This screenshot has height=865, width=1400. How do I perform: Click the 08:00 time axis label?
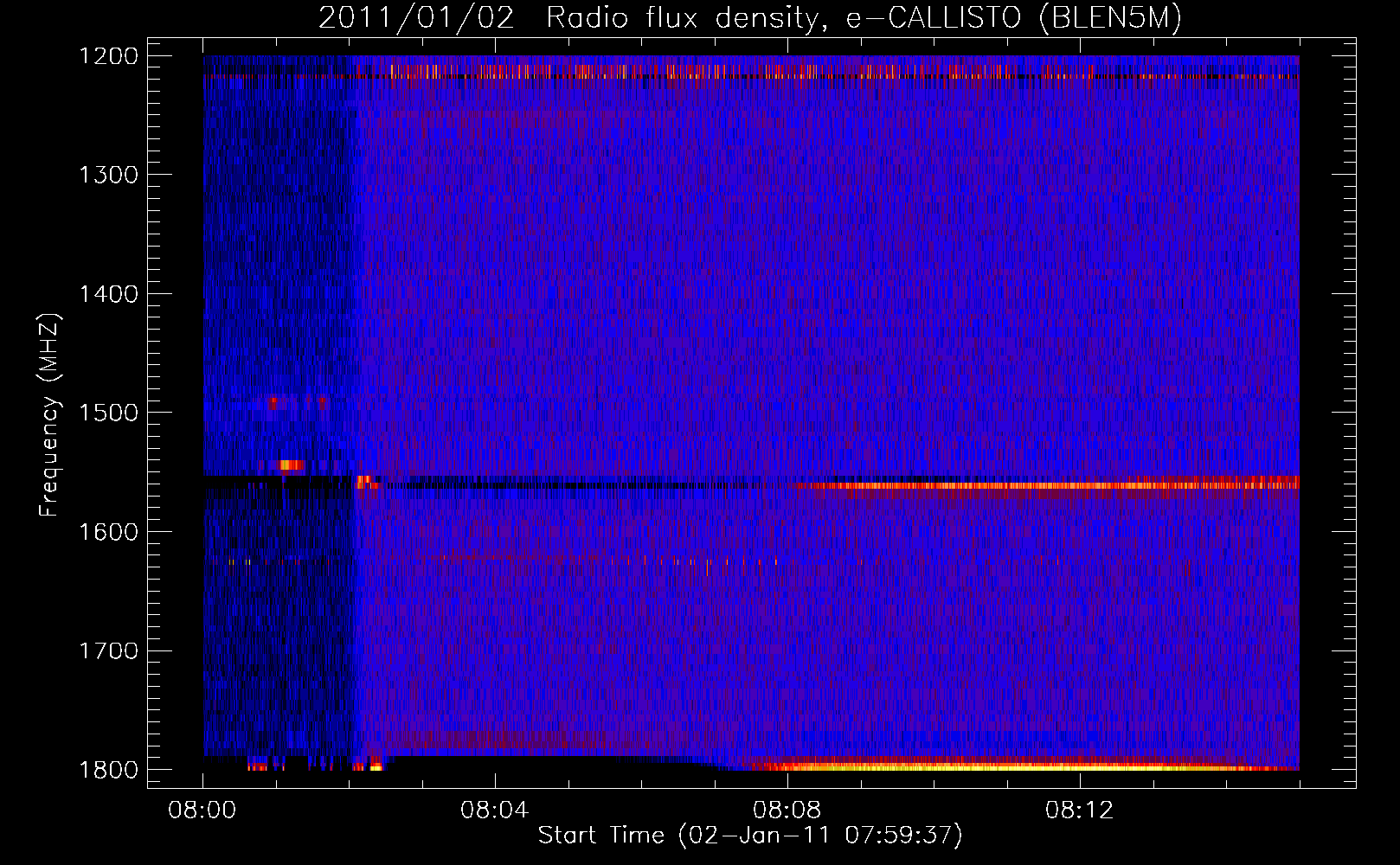(202, 811)
